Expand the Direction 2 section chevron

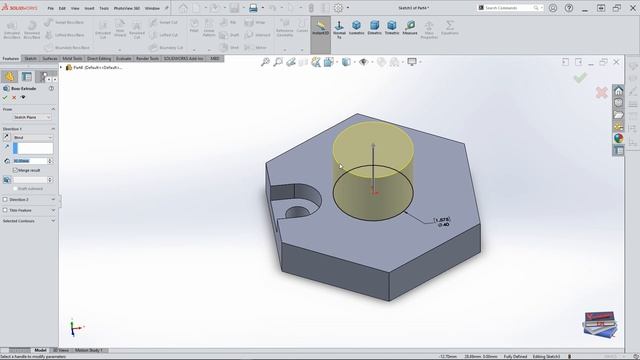[x=53, y=200]
